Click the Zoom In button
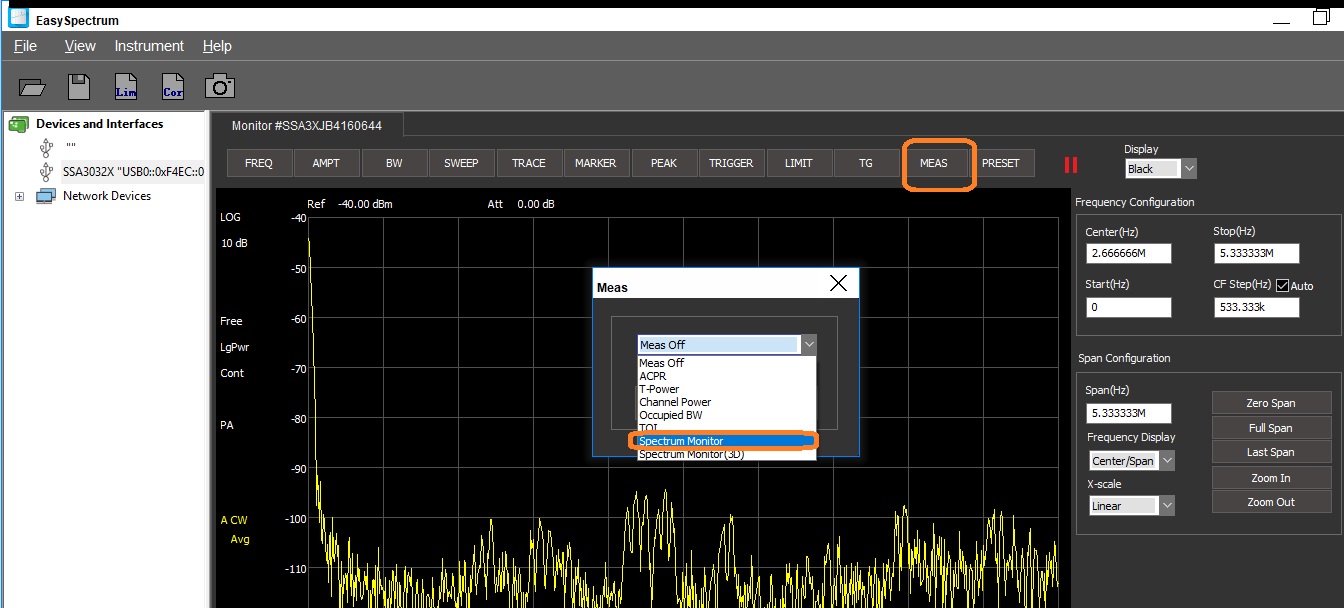This screenshot has width=1344, height=608. click(1270, 478)
